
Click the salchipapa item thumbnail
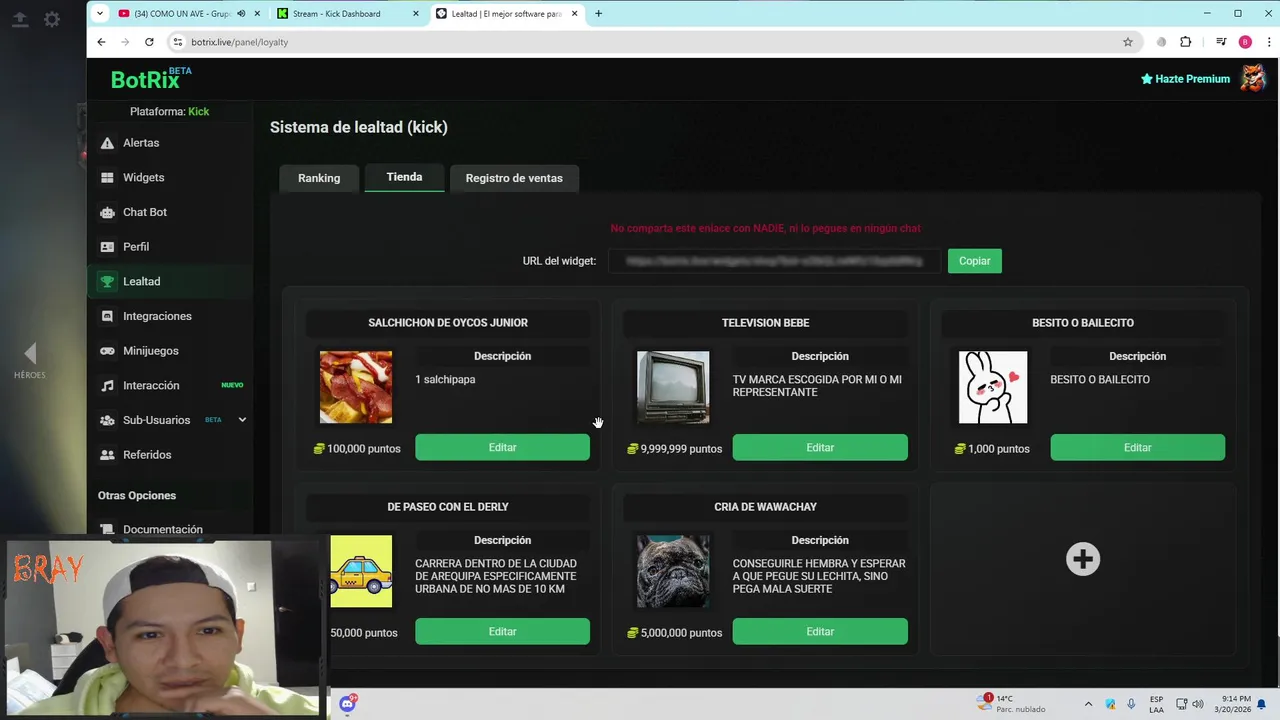click(x=356, y=387)
